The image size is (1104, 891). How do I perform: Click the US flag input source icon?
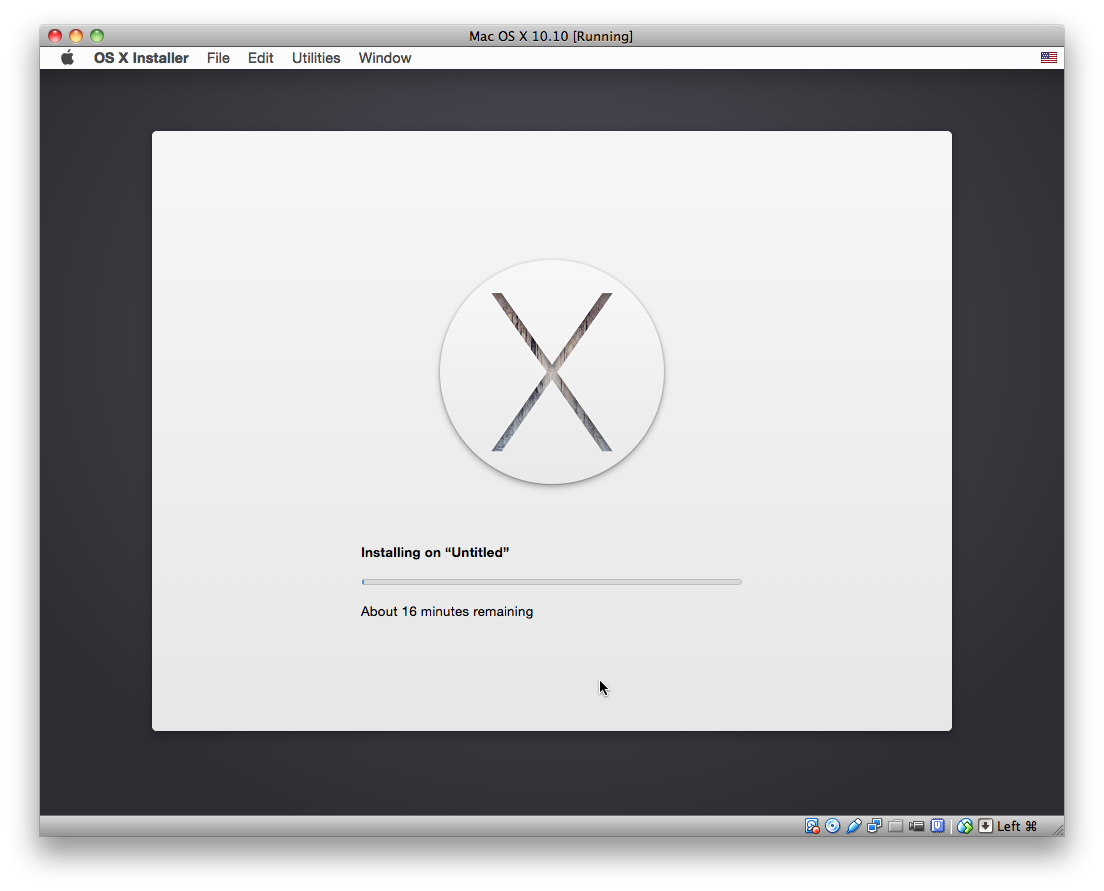pos(1048,58)
